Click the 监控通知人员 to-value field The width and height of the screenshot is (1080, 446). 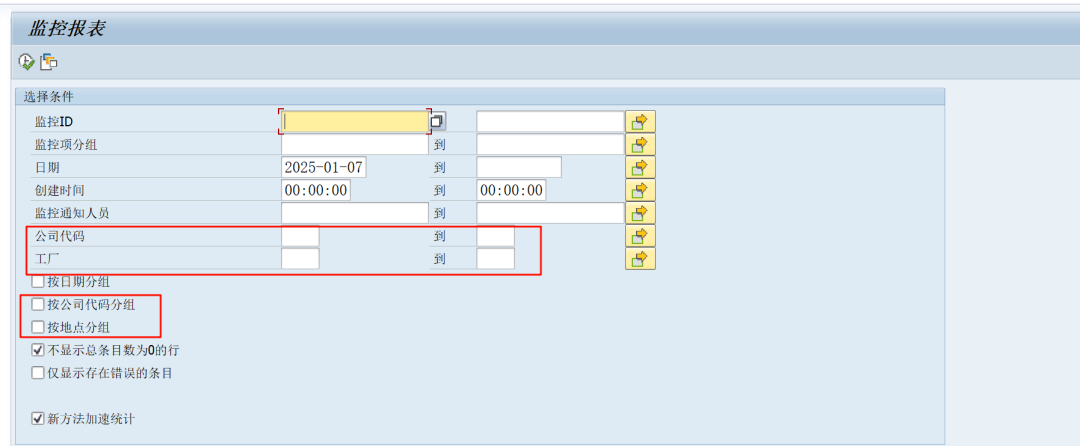550,213
